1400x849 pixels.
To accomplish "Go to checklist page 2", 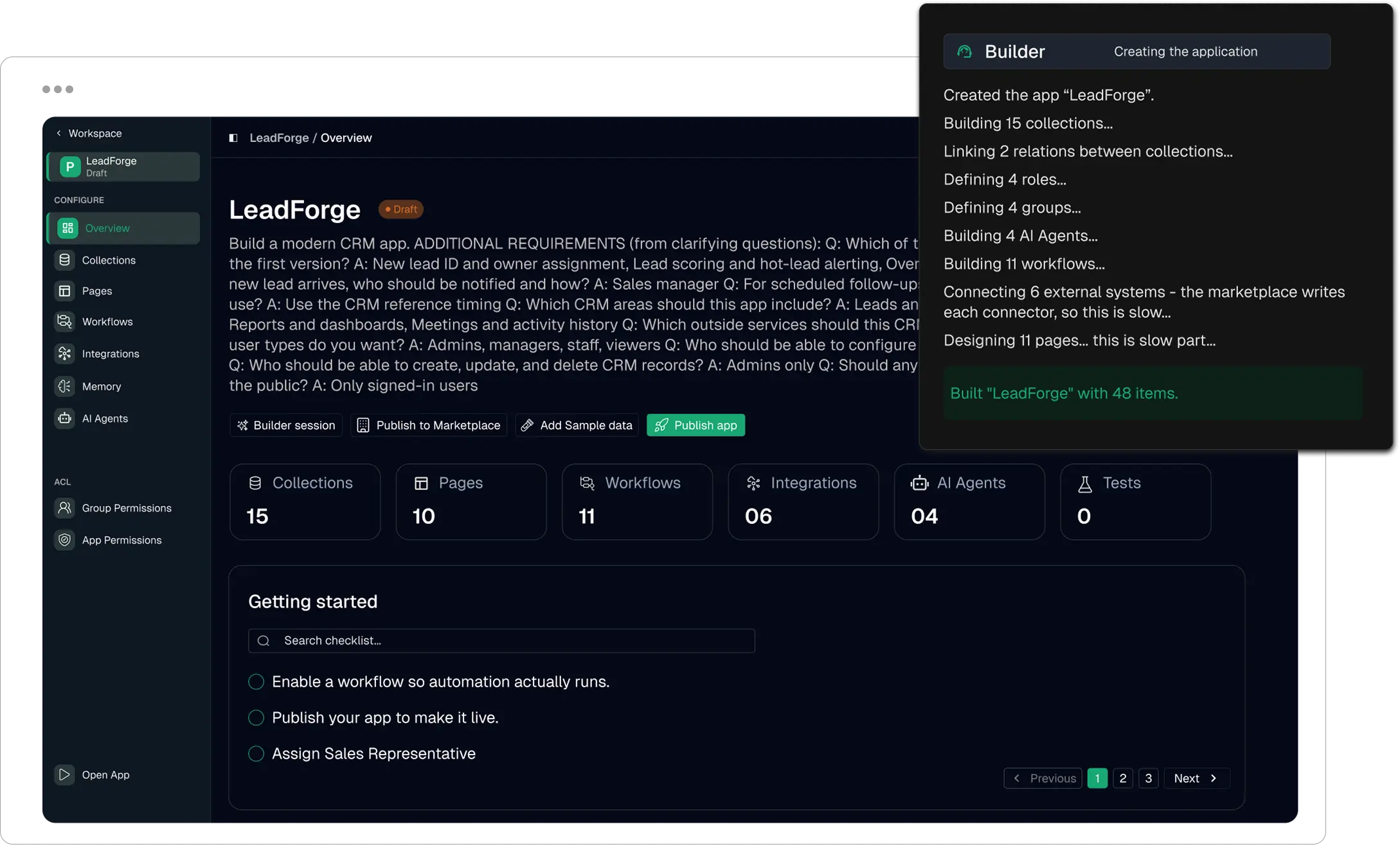I will point(1122,778).
